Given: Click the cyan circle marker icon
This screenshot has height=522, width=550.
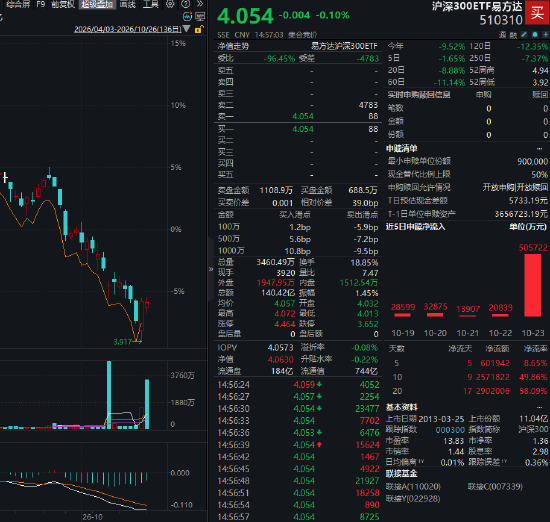Looking at the screenshot, I should click(x=535, y=34).
